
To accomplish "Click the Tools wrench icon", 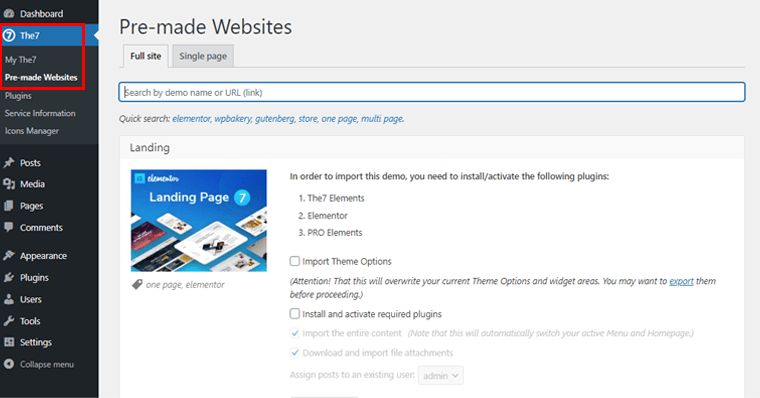I will click(x=9, y=320).
